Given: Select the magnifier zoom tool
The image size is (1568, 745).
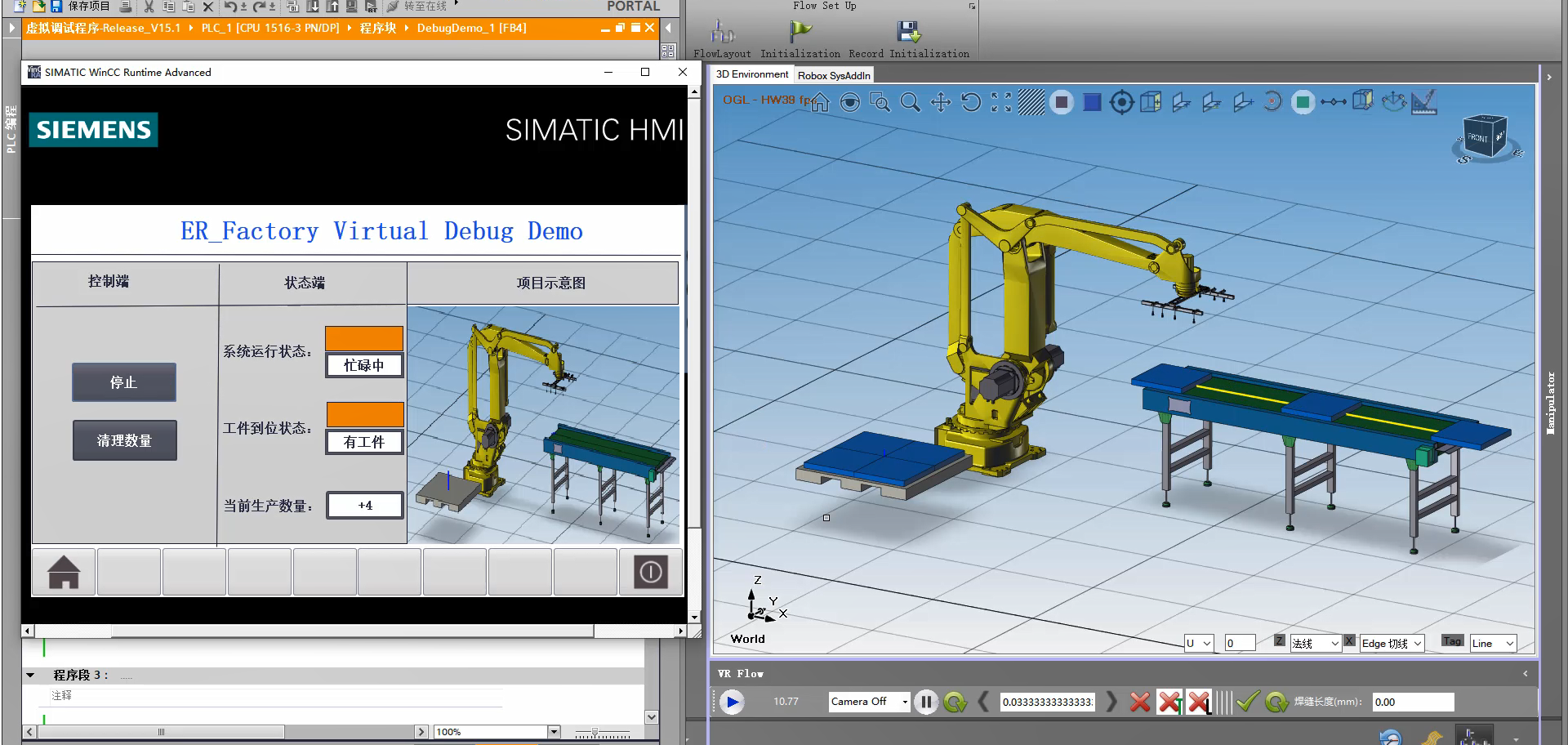Looking at the screenshot, I should (x=910, y=102).
